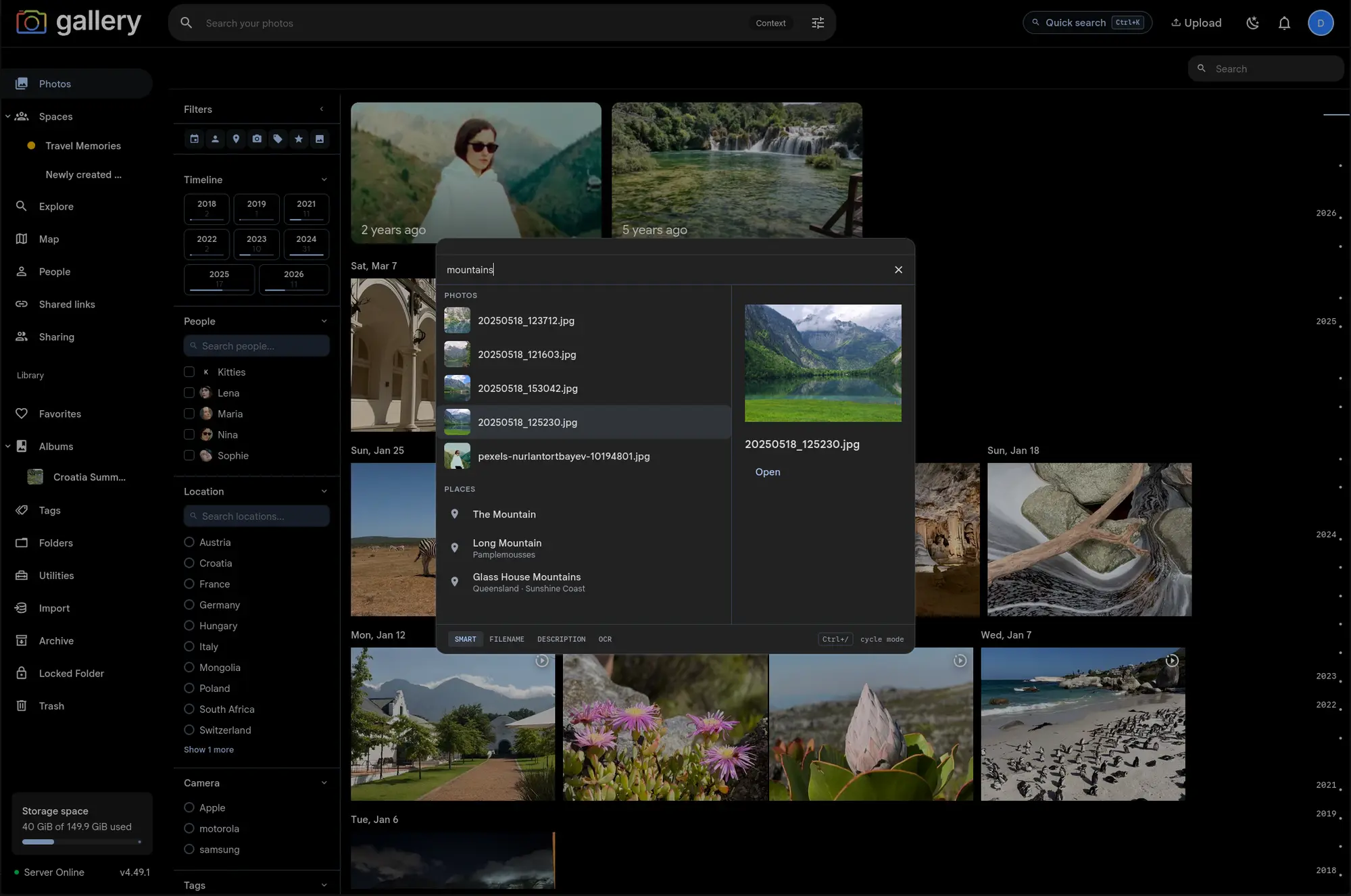Select the people filter icon

click(215, 139)
